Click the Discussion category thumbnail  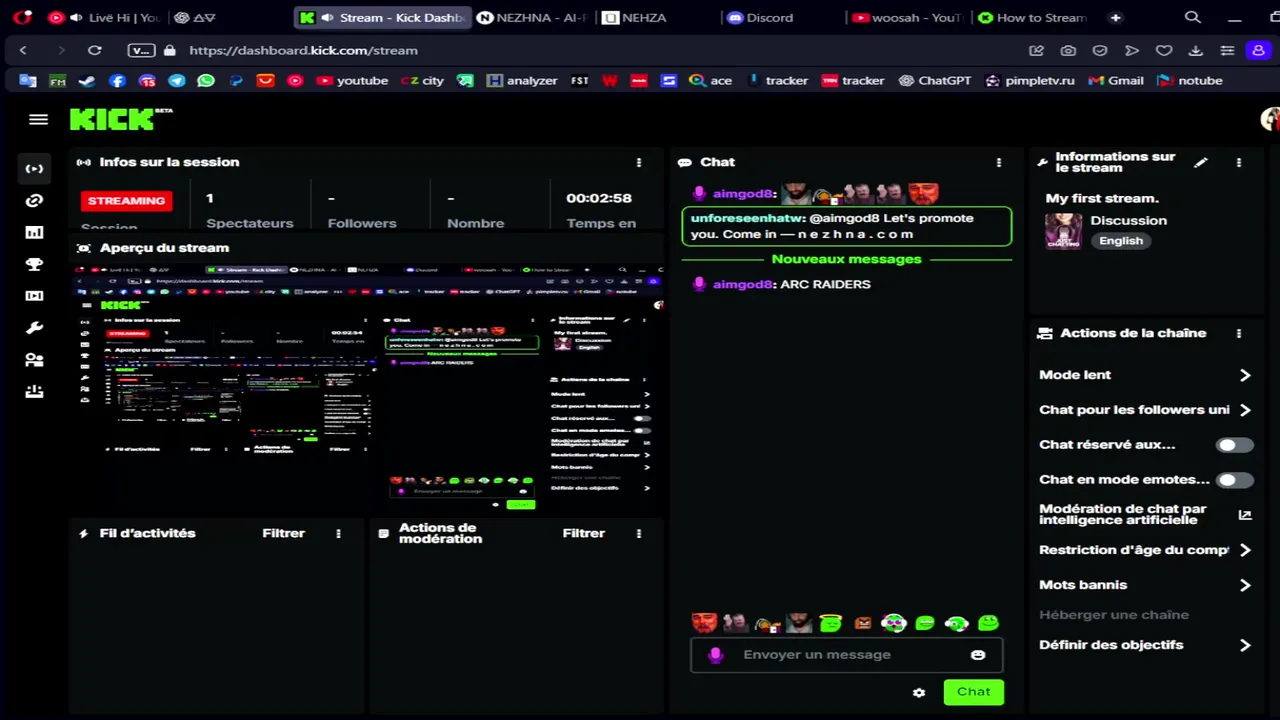pyautogui.click(x=1063, y=230)
